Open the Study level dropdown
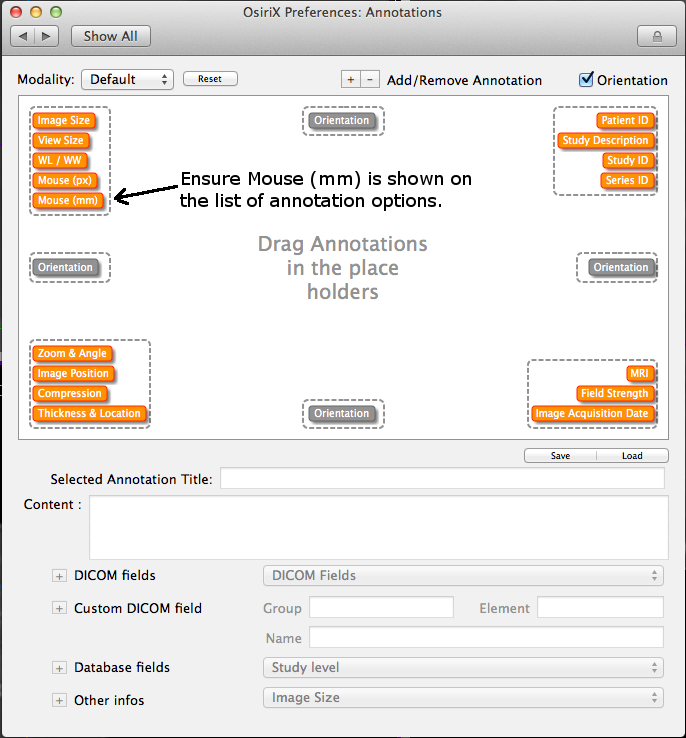 click(463, 667)
